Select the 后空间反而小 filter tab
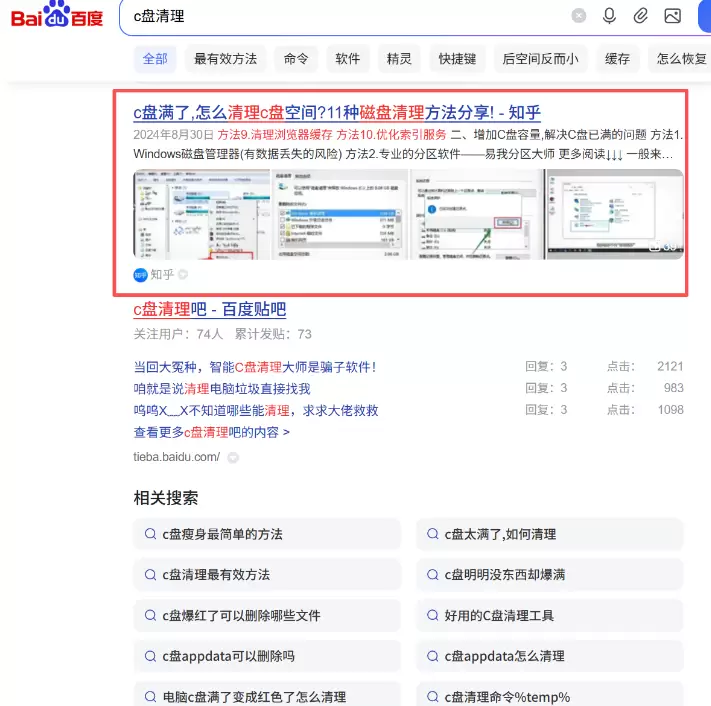Viewport: 711px width, 706px height. pos(541,59)
